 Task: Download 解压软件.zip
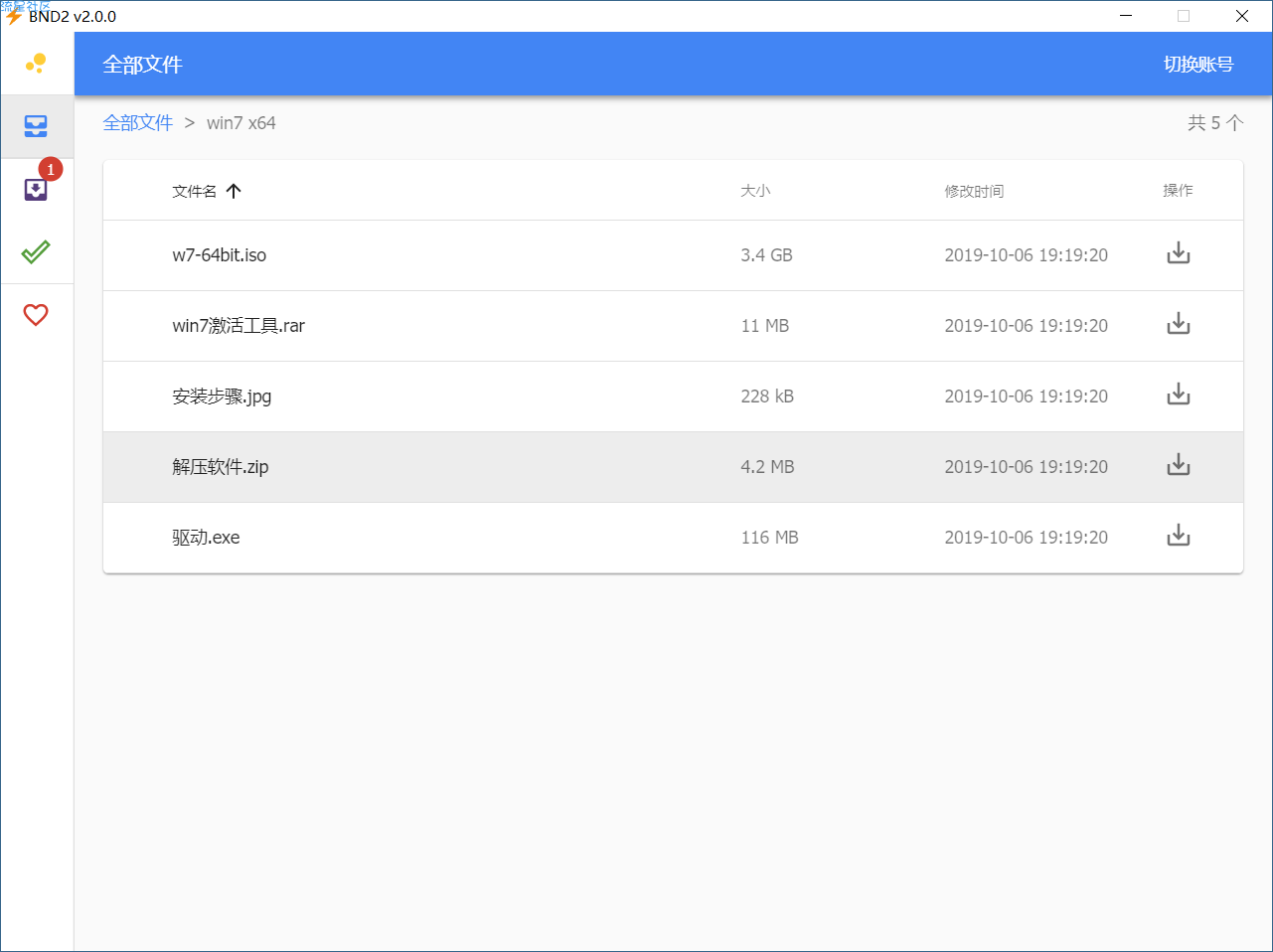[1178, 465]
